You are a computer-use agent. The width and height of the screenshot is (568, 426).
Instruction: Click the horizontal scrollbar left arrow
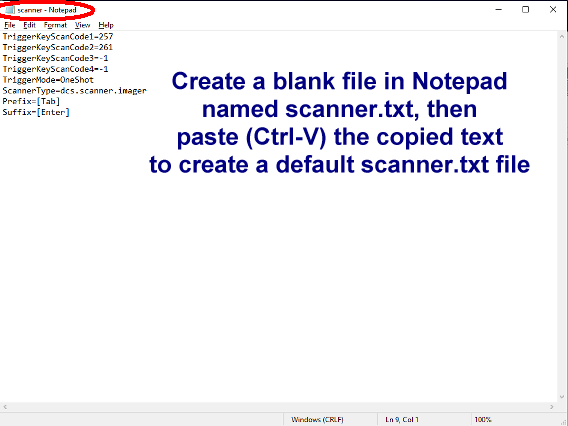click(x=5, y=407)
